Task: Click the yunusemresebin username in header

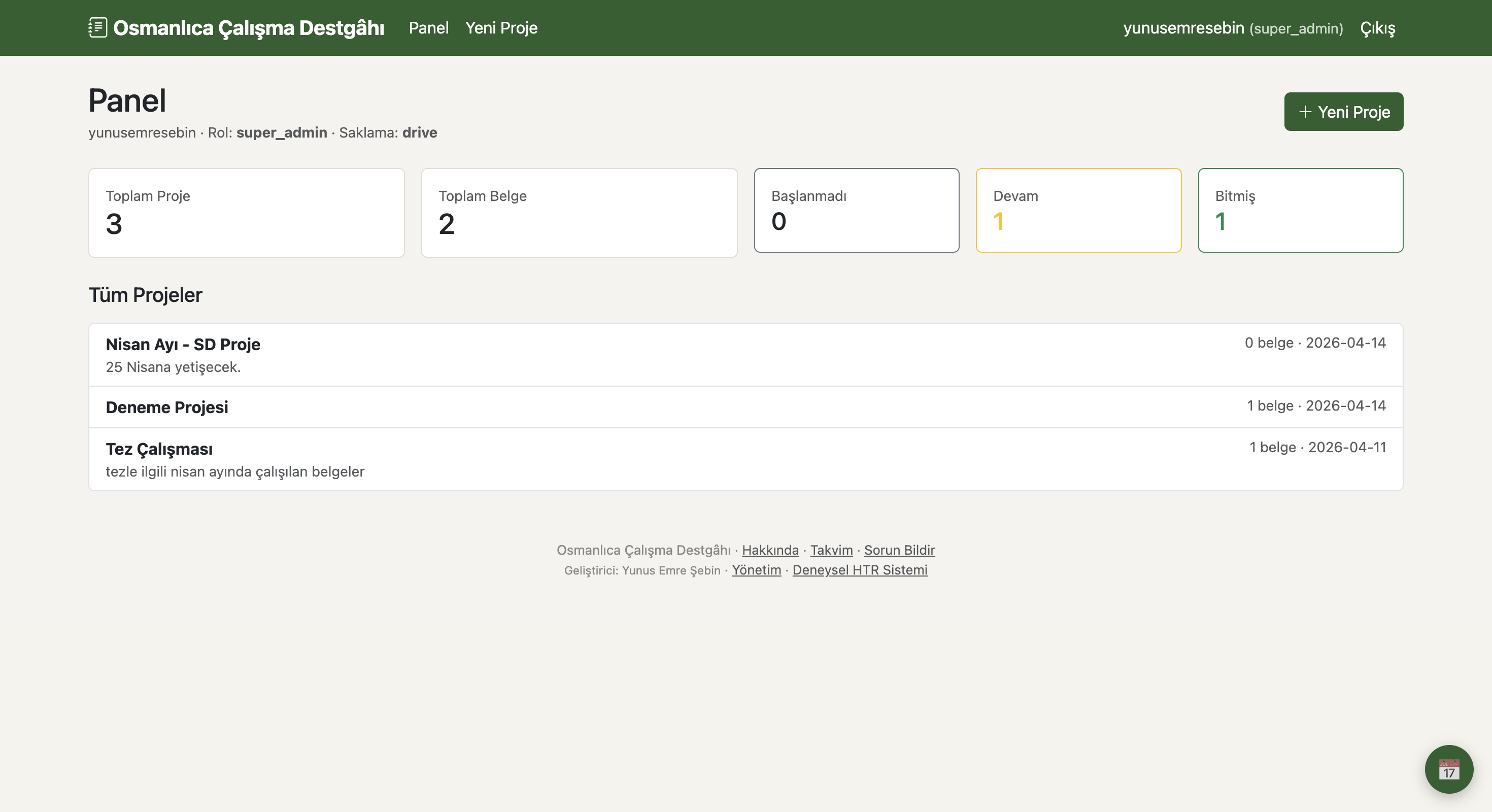Action: pyautogui.click(x=1183, y=28)
